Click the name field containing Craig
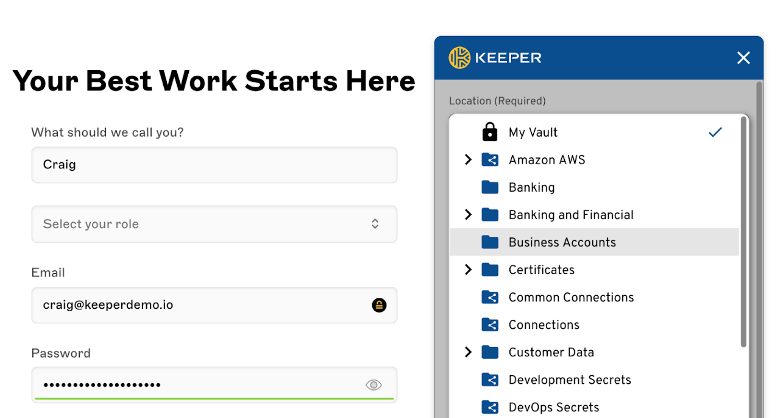 [x=214, y=165]
